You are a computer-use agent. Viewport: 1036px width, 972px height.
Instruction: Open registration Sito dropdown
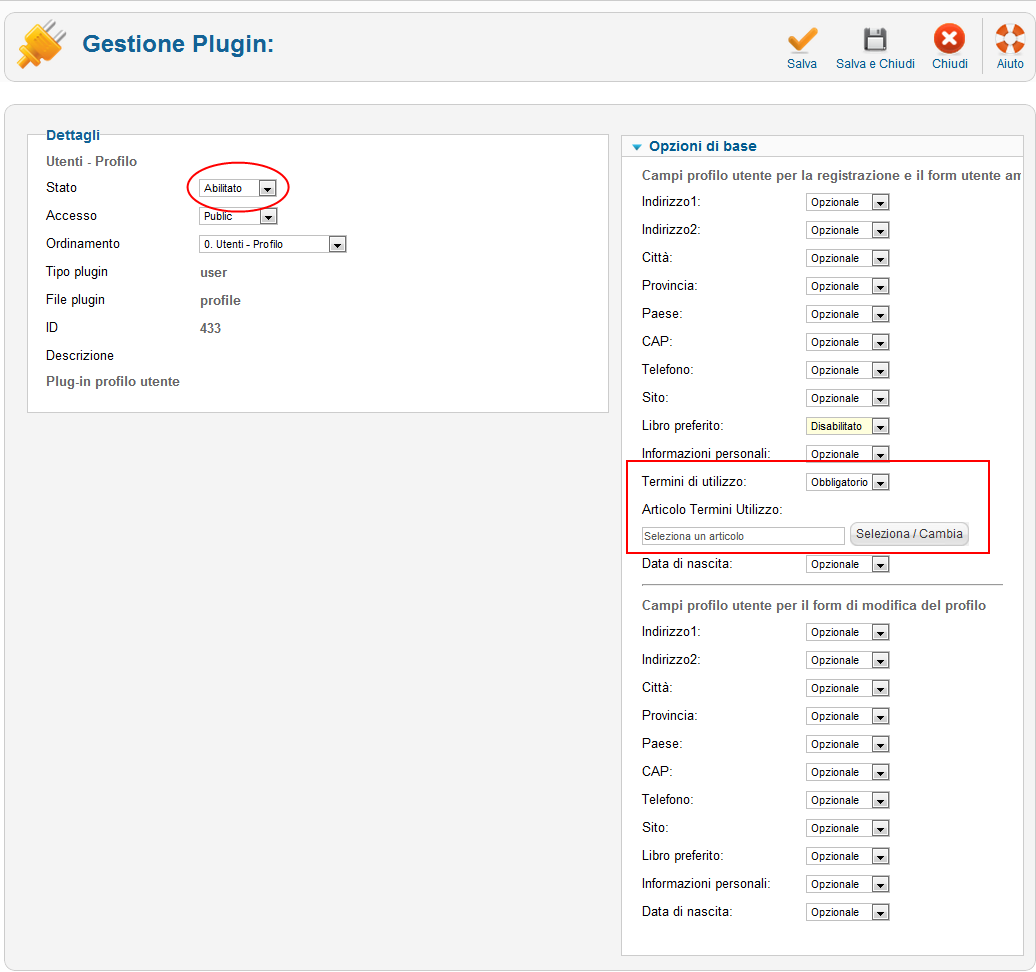[x=847, y=398]
